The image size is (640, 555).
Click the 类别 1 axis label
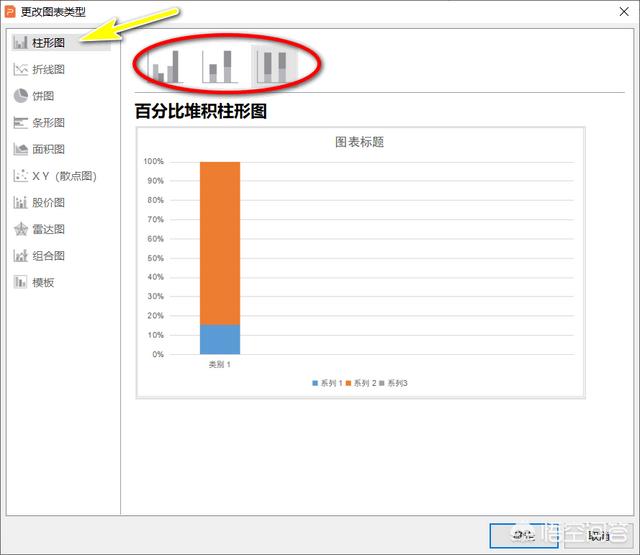[220, 364]
